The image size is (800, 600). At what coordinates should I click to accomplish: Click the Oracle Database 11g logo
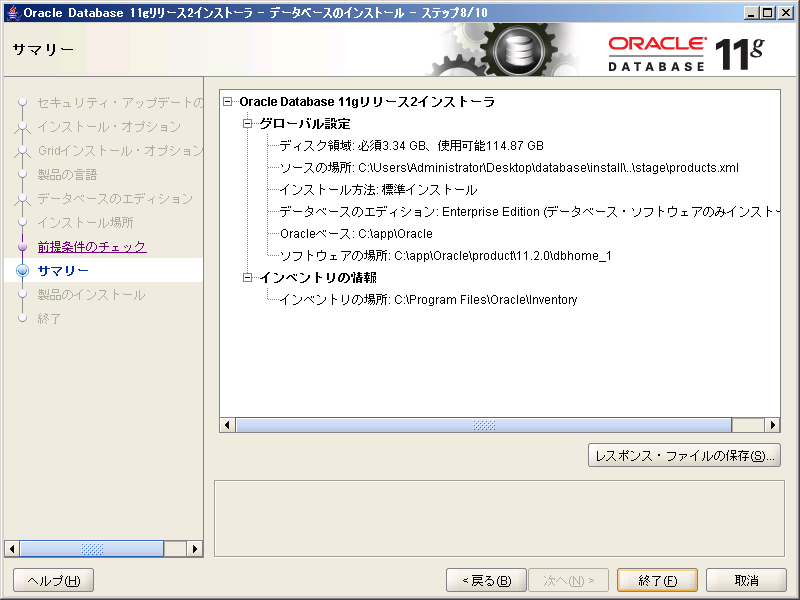point(684,53)
